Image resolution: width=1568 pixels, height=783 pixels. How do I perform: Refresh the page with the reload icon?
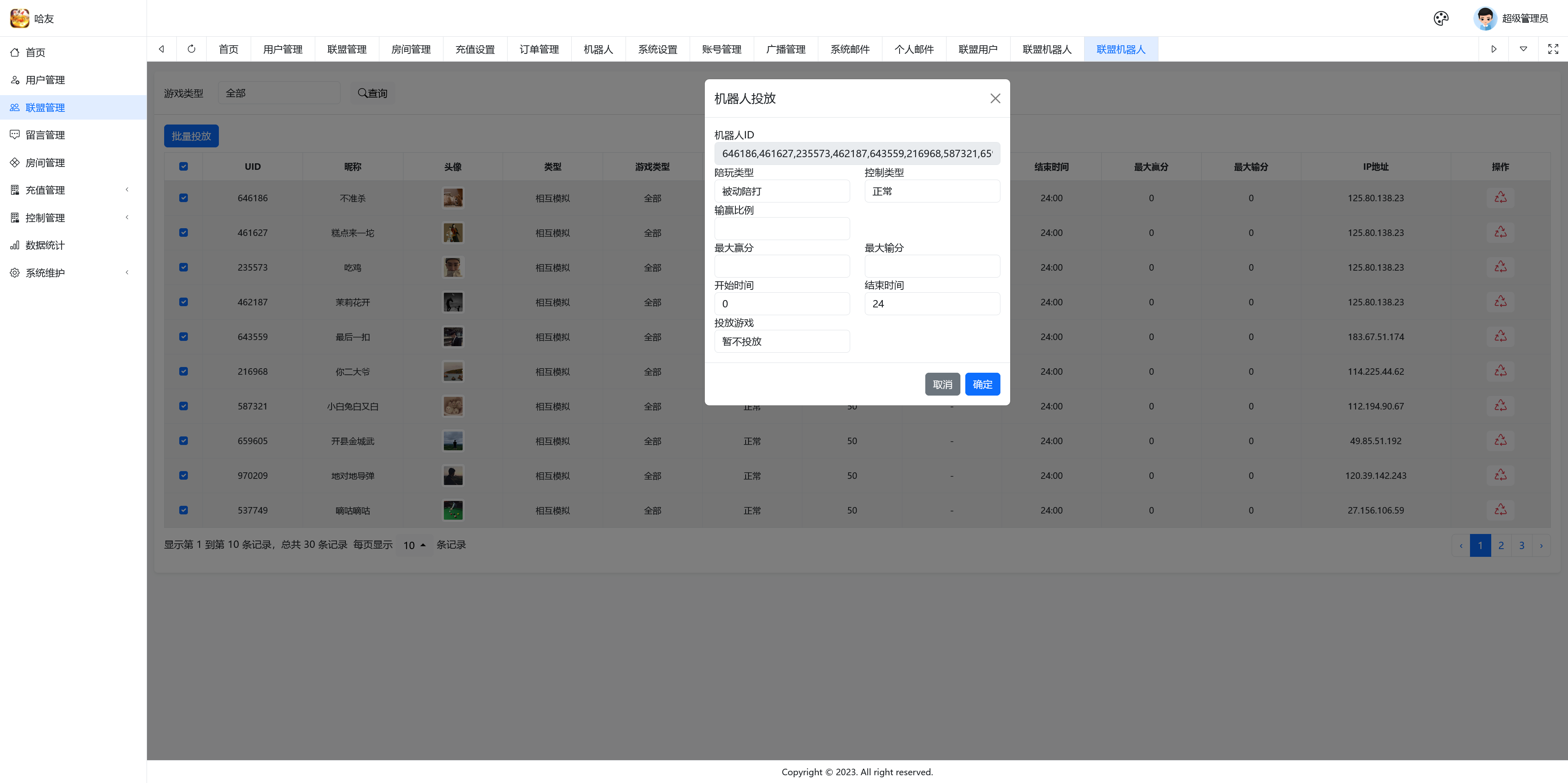point(191,49)
